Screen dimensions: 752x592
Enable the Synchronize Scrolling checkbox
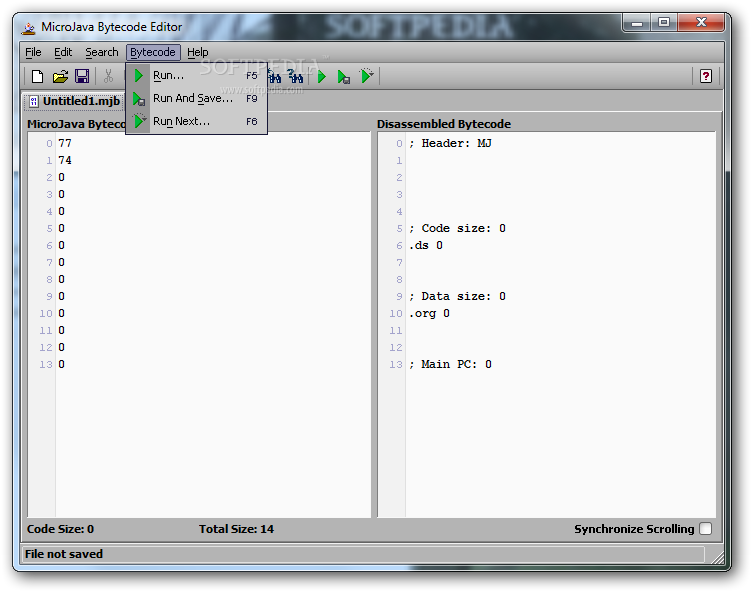click(x=705, y=529)
